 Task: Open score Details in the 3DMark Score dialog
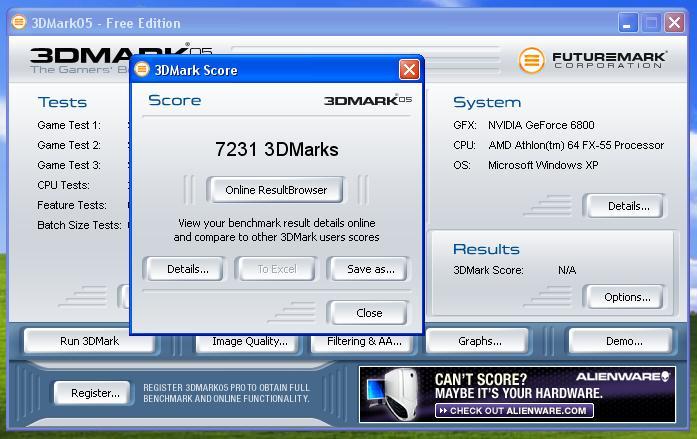(184, 269)
